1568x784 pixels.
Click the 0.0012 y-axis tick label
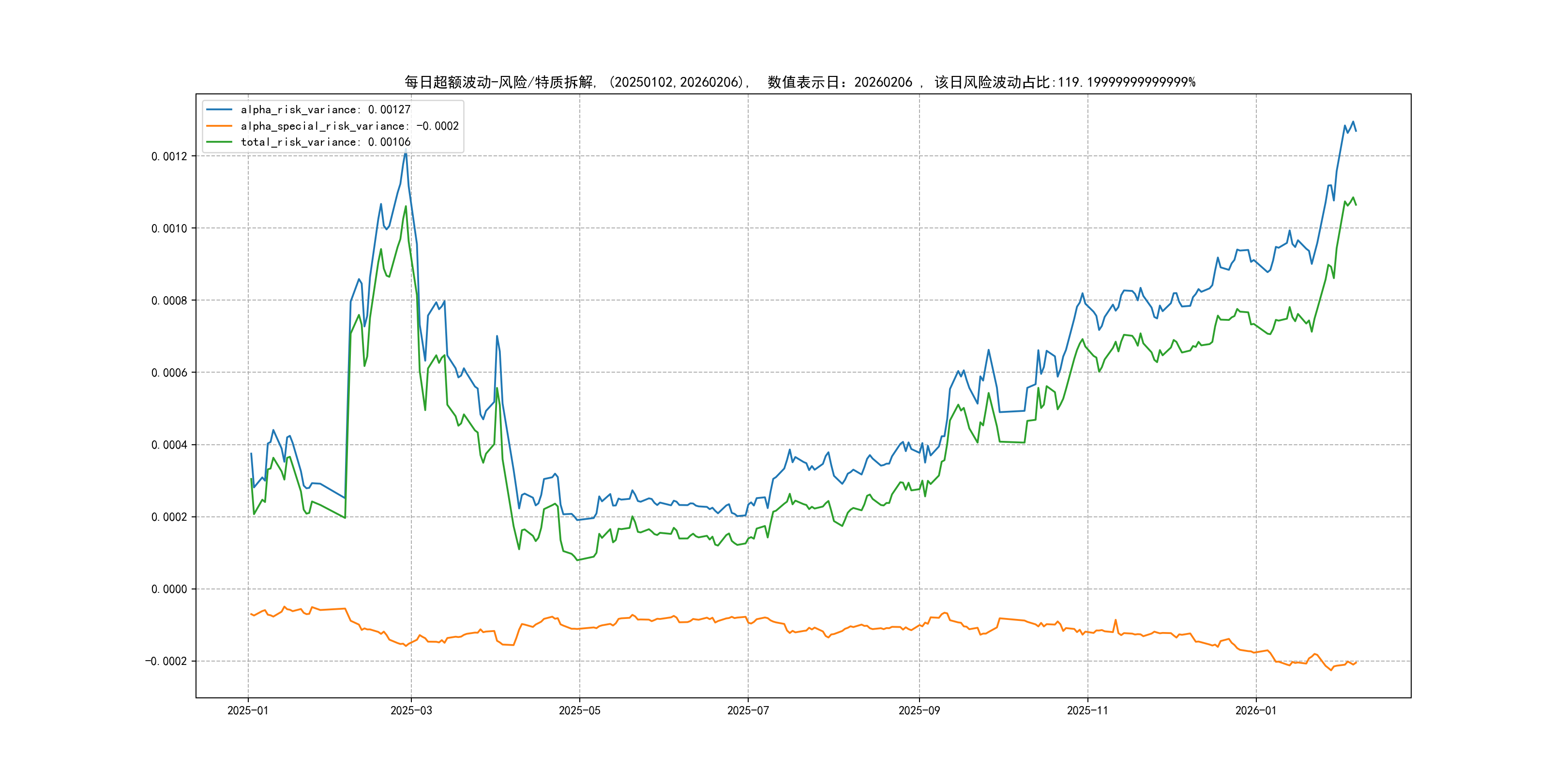pyautogui.click(x=169, y=156)
